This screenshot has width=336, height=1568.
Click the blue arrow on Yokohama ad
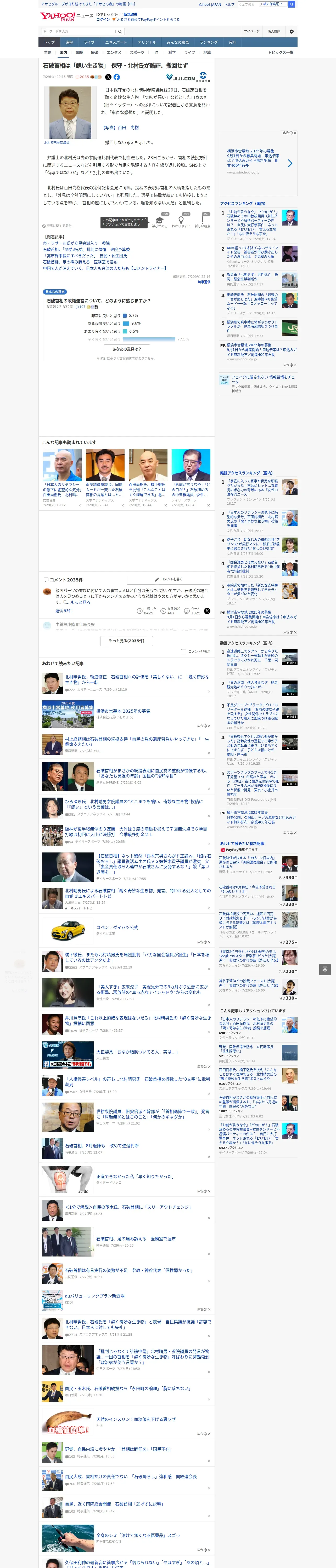(x=290, y=163)
